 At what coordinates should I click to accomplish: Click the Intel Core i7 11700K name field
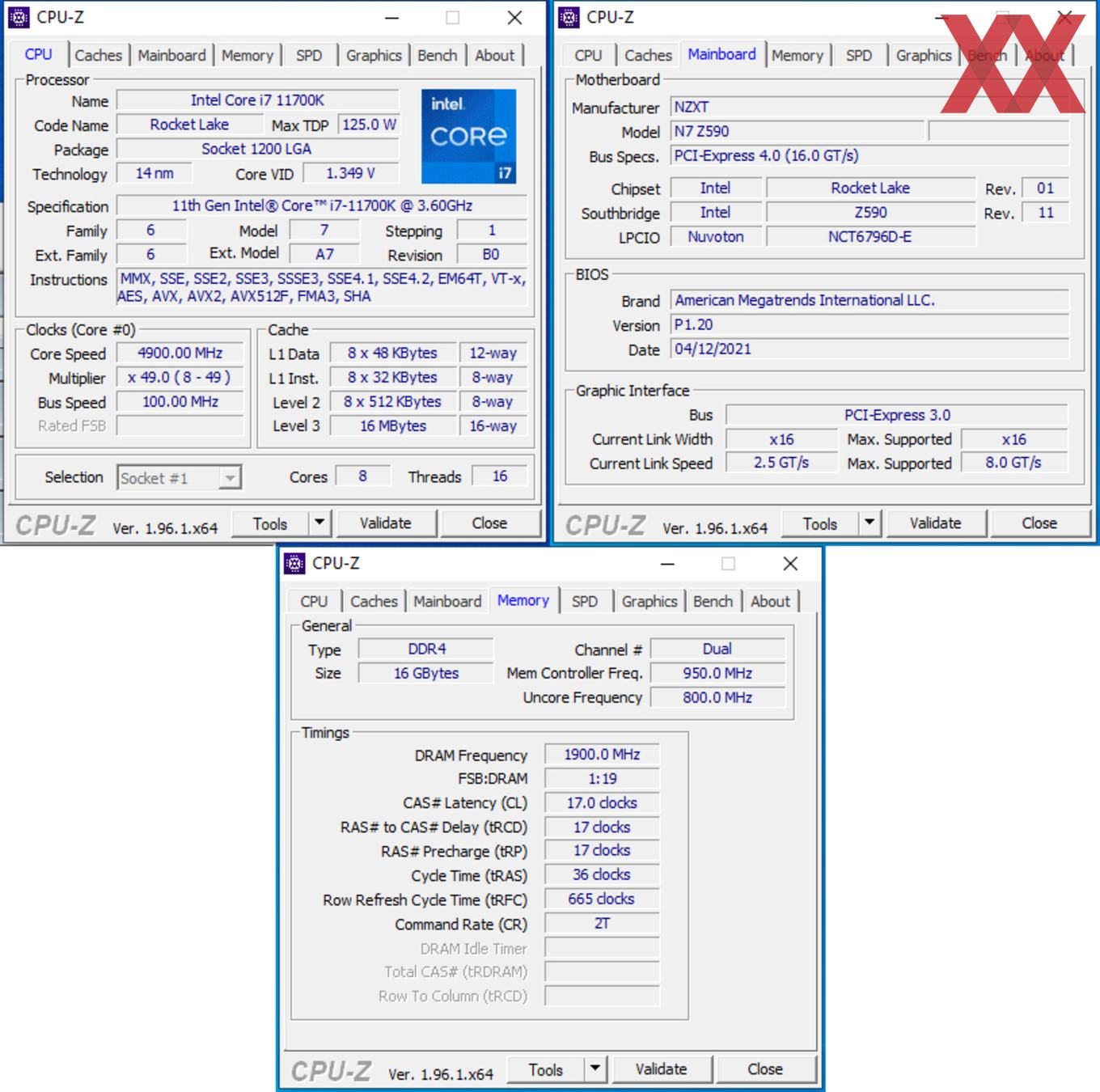tap(257, 100)
